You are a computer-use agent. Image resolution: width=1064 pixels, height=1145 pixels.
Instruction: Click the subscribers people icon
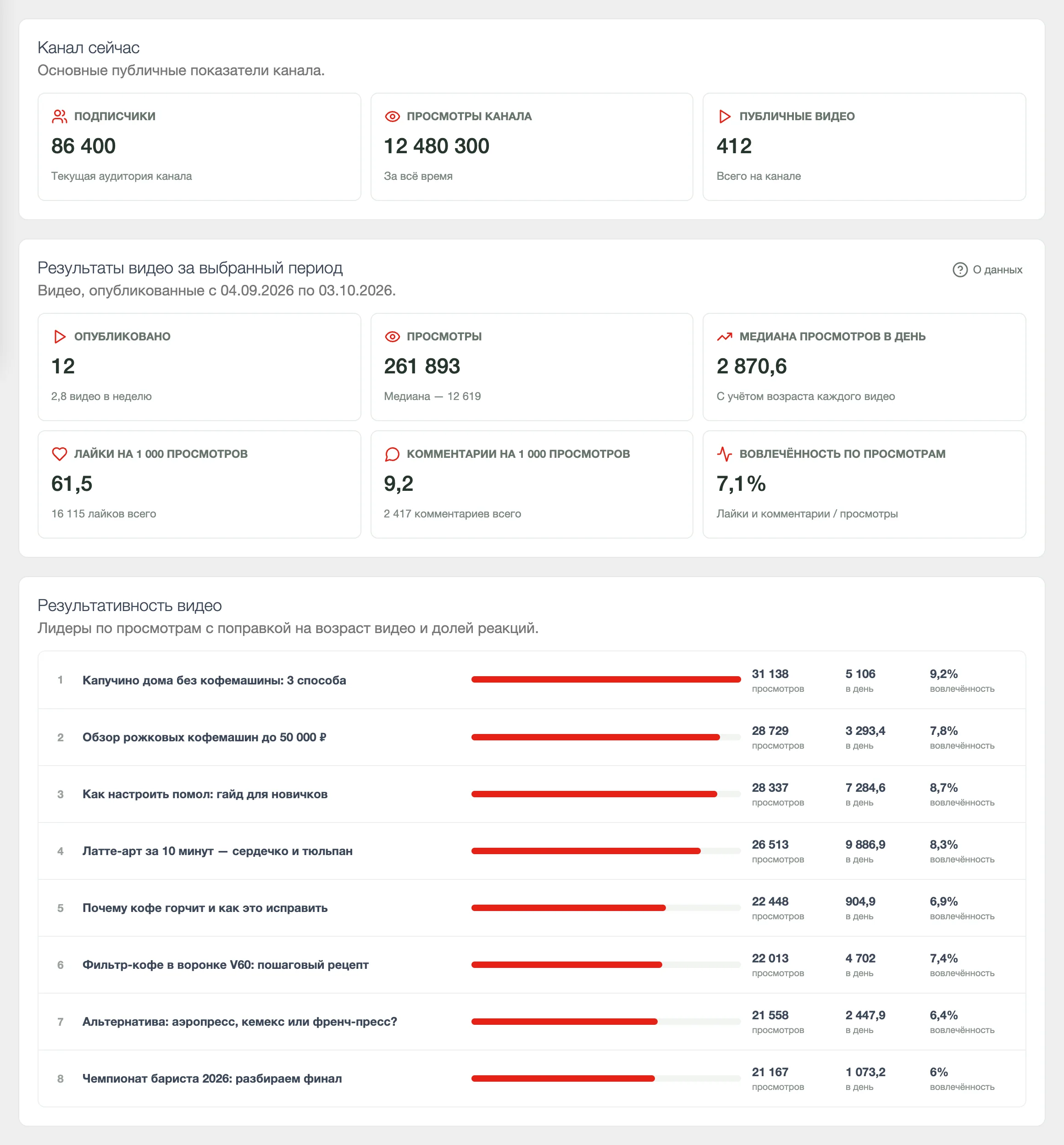pyautogui.click(x=59, y=117)
